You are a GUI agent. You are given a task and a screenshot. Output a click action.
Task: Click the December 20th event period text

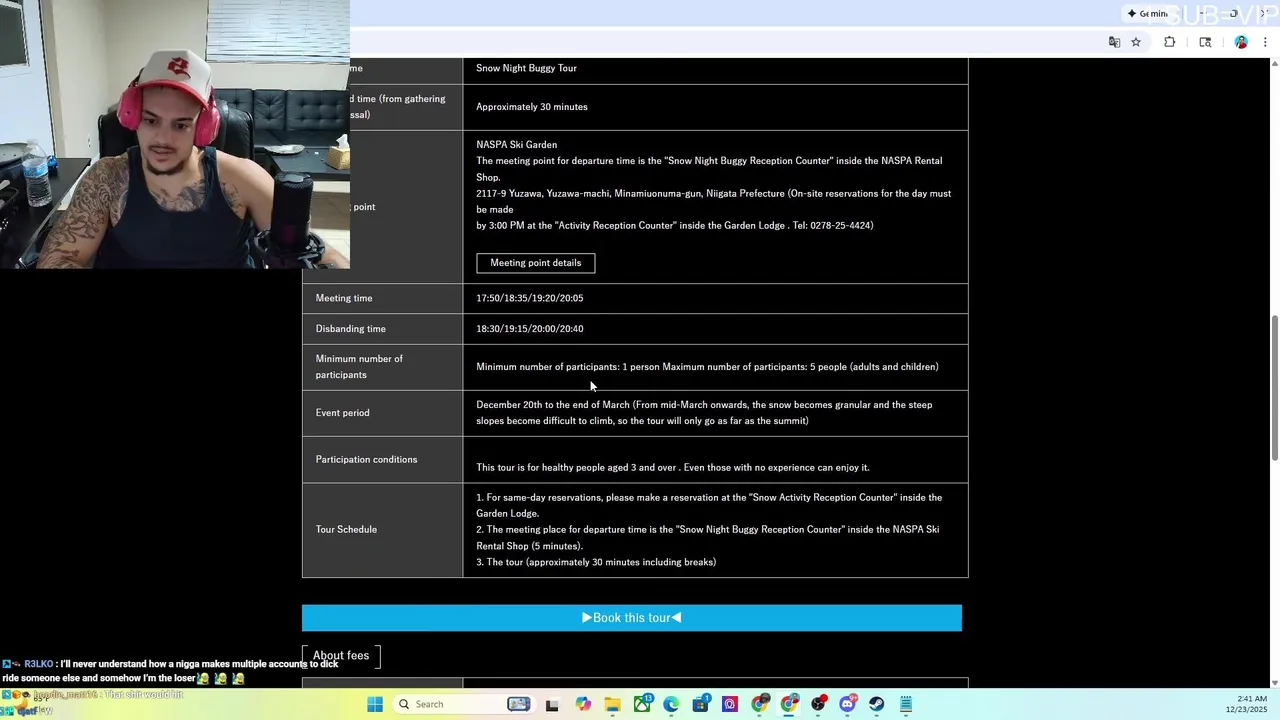click(x=704, y=413)
